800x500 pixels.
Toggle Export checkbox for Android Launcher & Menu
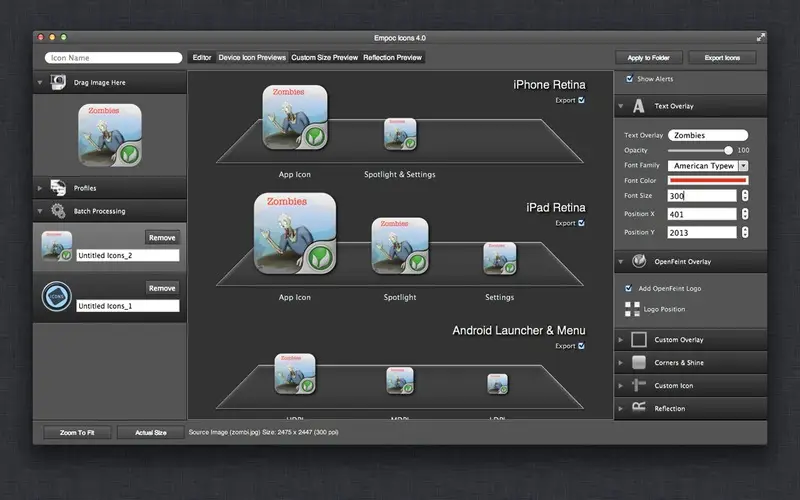click(581, 346)
